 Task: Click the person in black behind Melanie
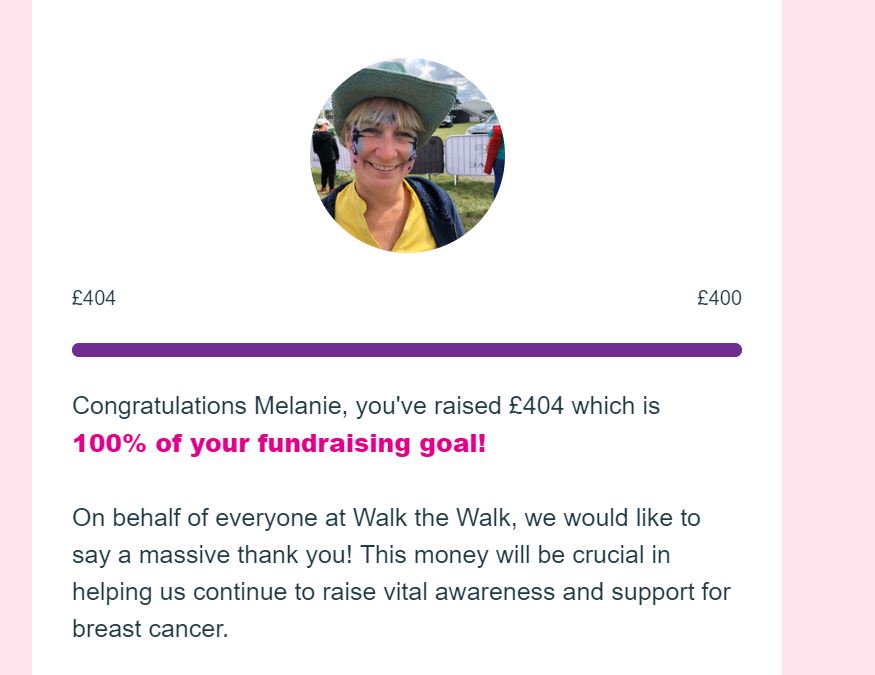coord(325,155)
